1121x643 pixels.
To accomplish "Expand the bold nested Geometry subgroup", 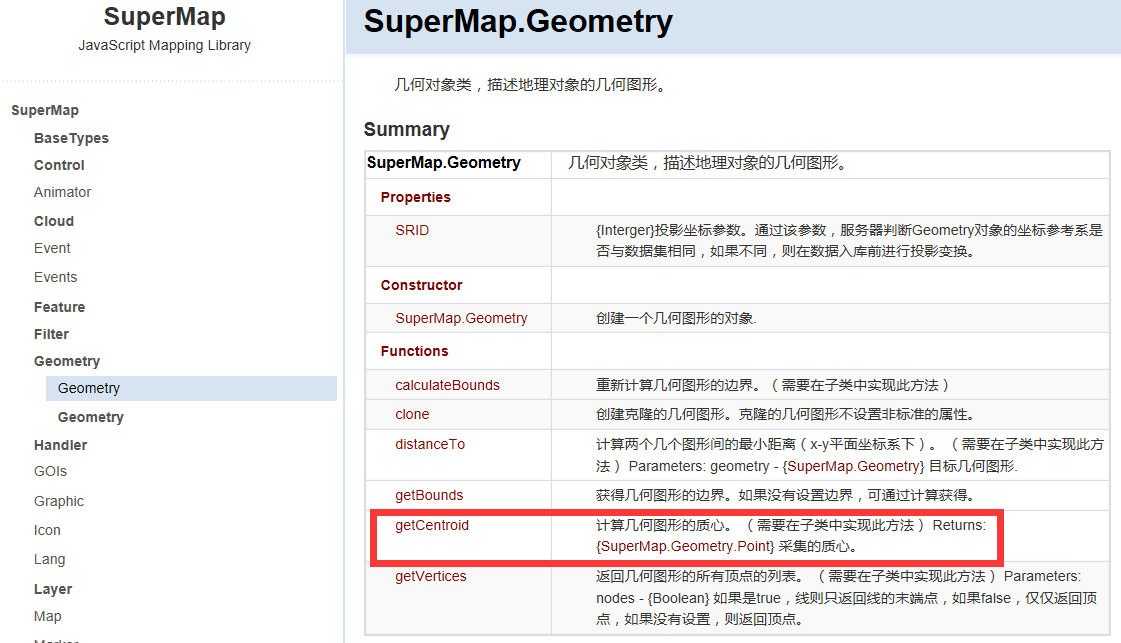I will pos(90,417).
